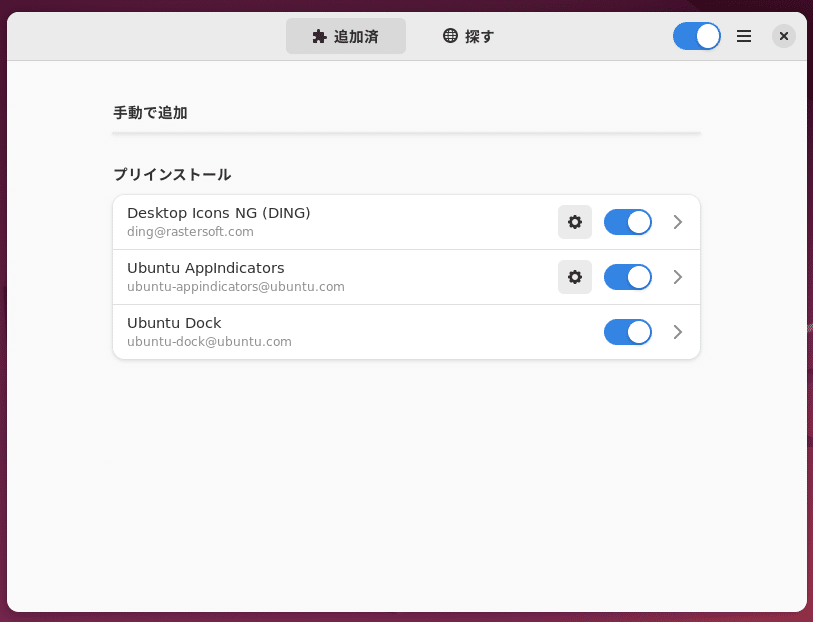Screen dimensions: 813x622
Task: Open settings for Desktop Icons NG (DING)
Action: pos(574,222)
